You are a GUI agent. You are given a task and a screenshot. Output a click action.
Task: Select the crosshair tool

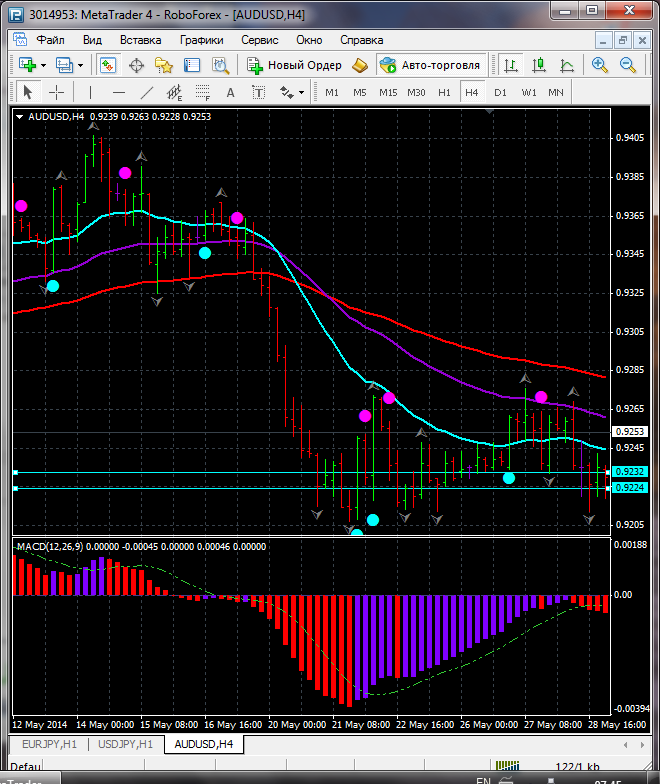(56, 92)
